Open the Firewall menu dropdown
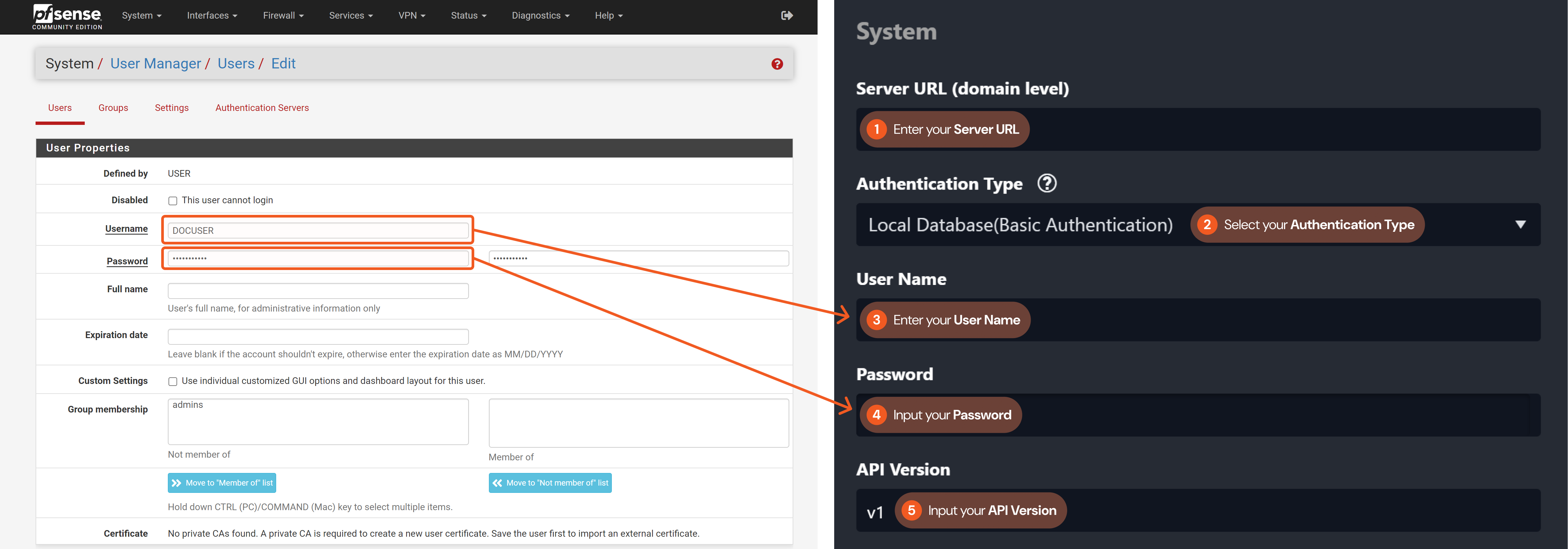This screenshot has width=1568, height=549. pyautogui.click(x=283, y=16)
